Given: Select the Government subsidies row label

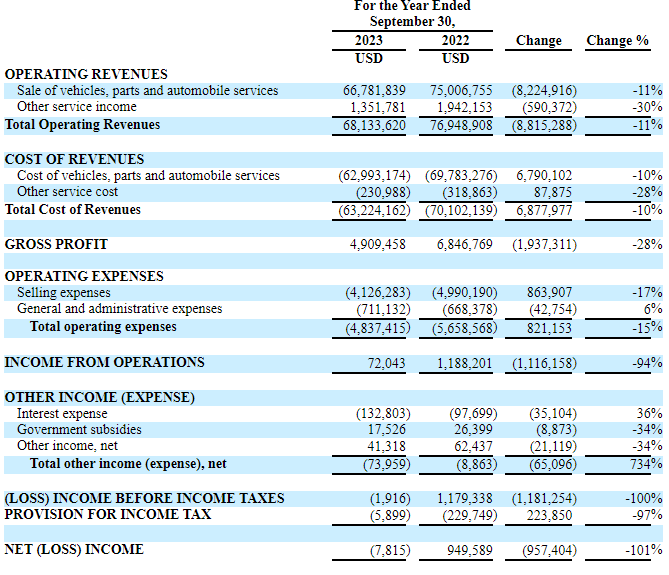Looking at the screenshot, I should pos(79,430).
